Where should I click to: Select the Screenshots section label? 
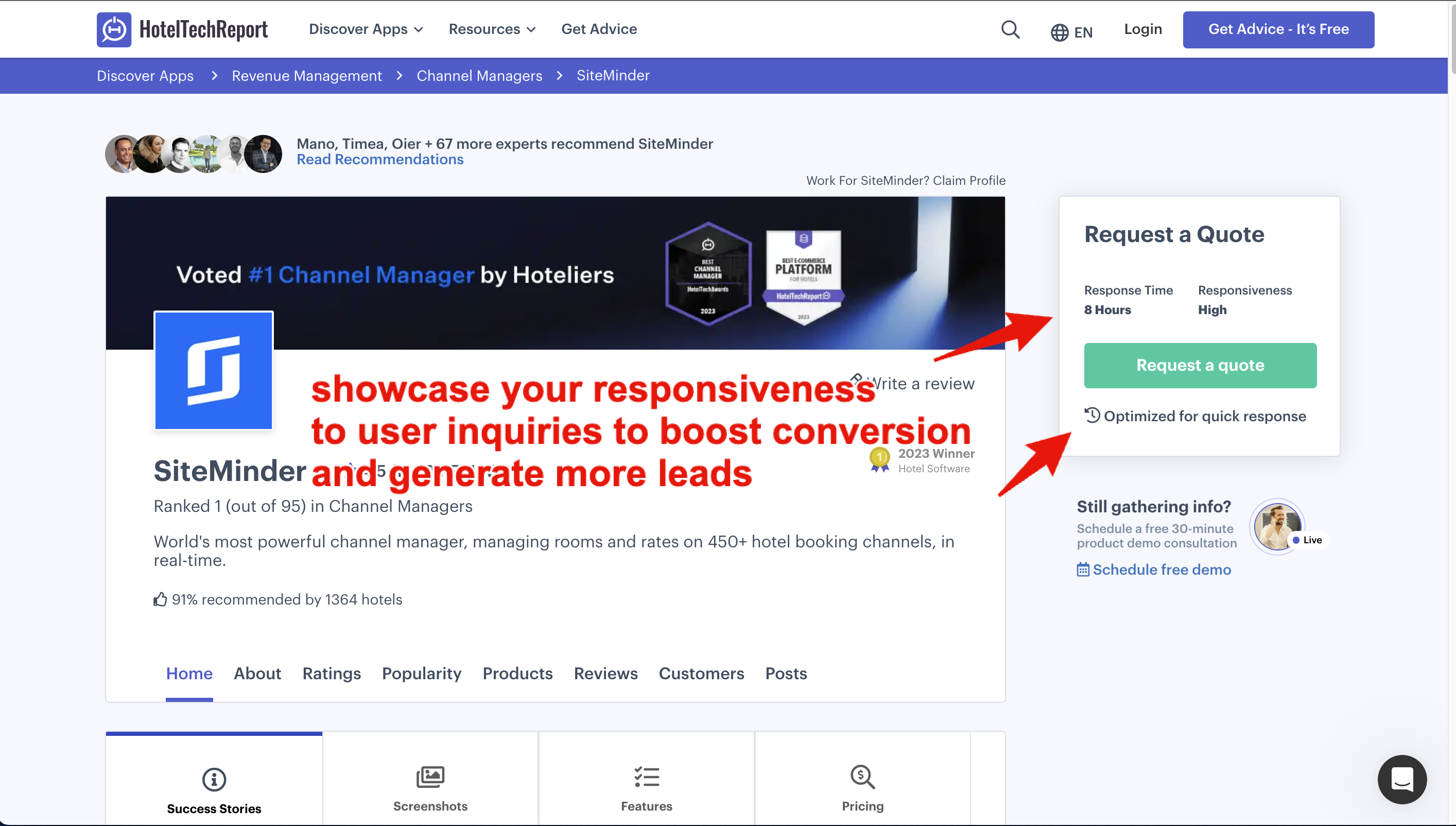click(430, 805)
